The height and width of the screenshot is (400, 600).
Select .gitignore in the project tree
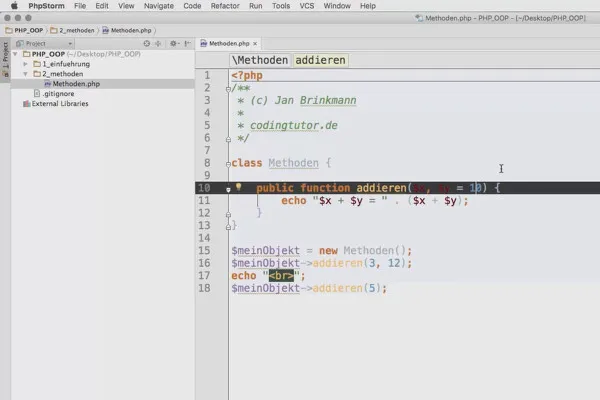58,93
